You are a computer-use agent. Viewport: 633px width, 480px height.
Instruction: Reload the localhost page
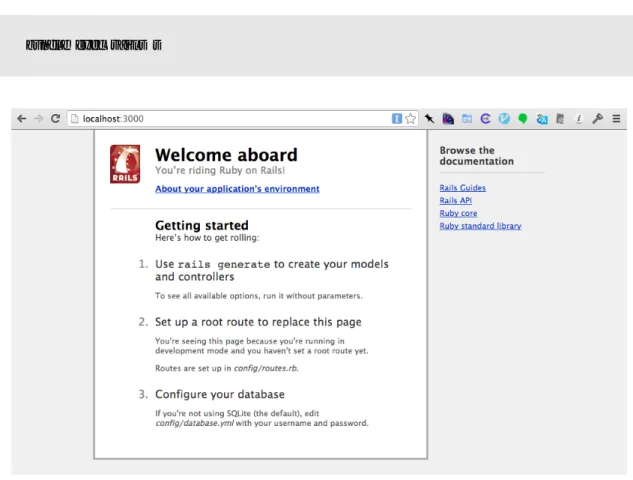(55, 119)
